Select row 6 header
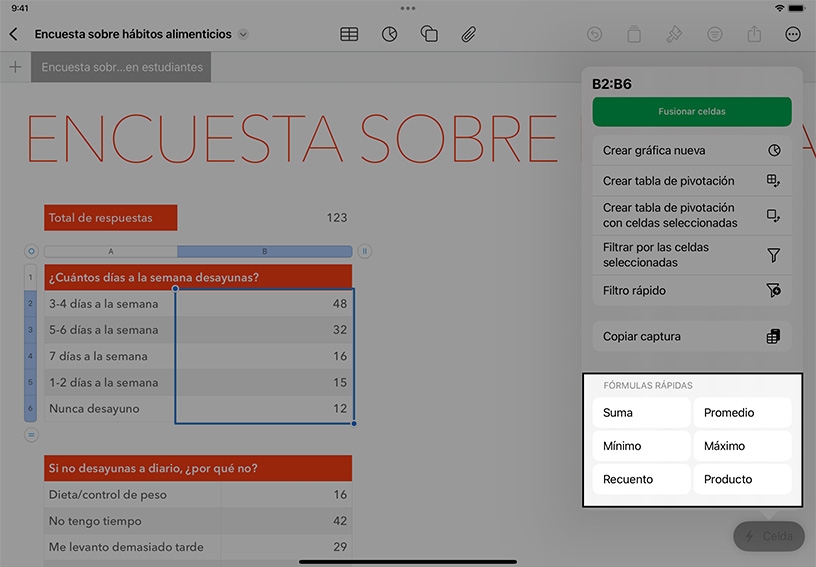 click(30, 408)
